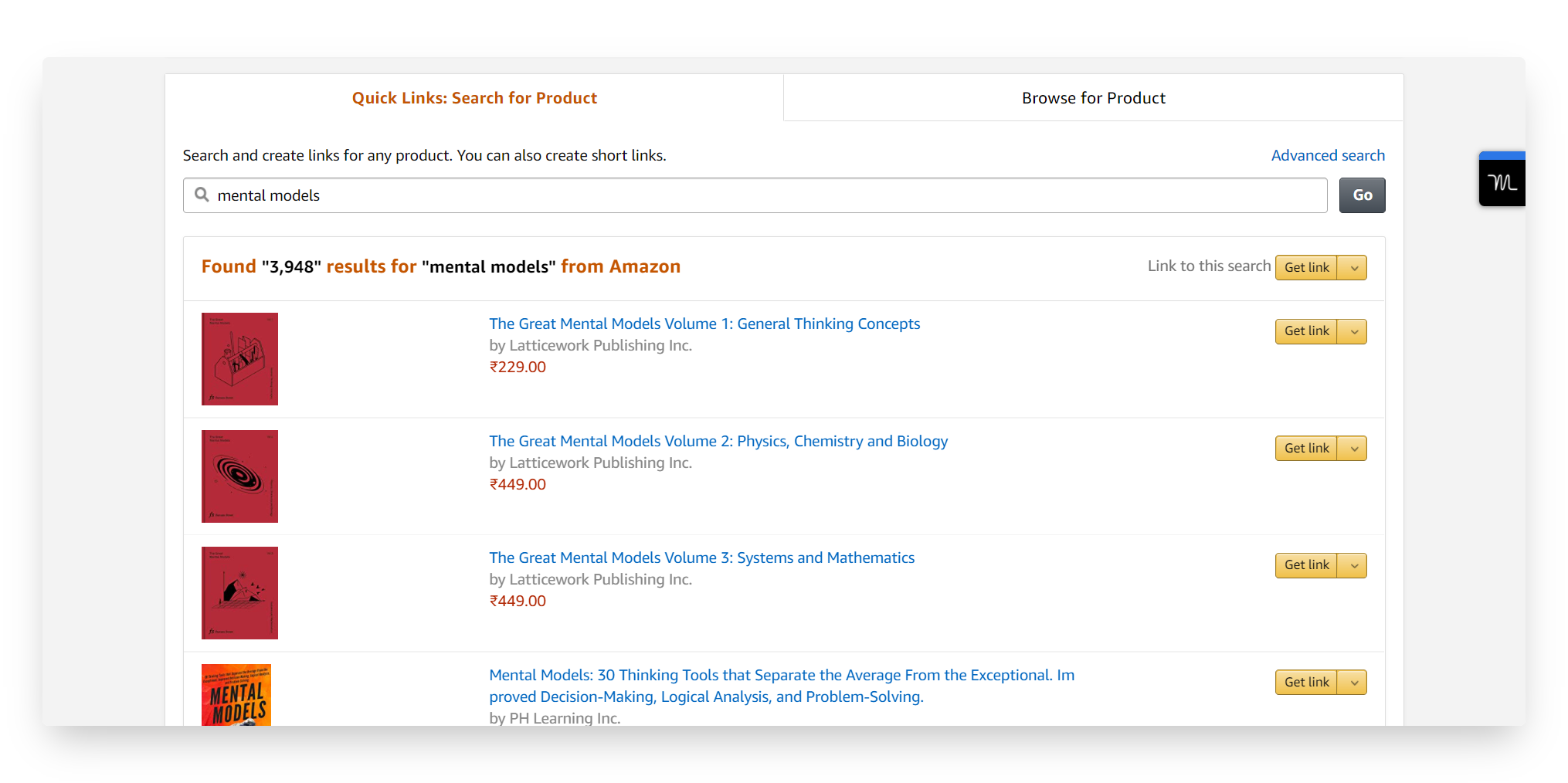Expand link options for Volume 3
This screenshot has width=1568, height=783.
tap(1352, 565)
